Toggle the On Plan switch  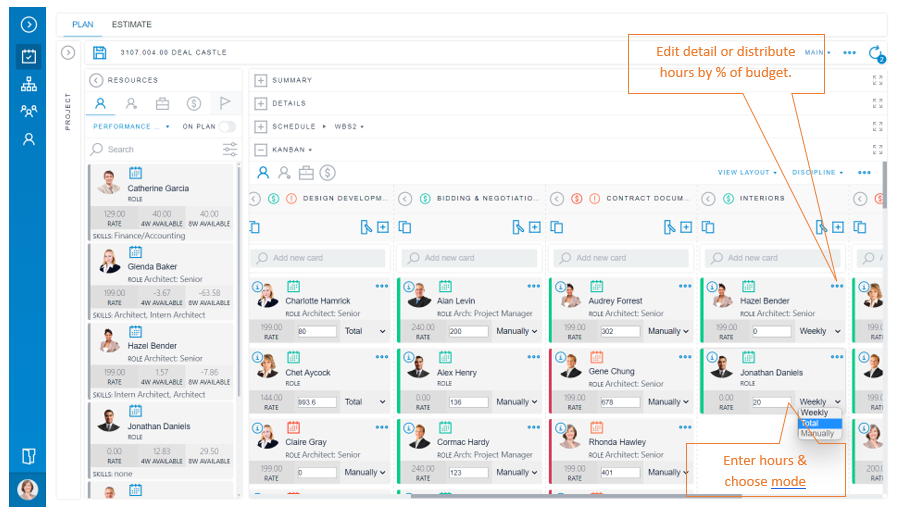(x=228, y=127)
